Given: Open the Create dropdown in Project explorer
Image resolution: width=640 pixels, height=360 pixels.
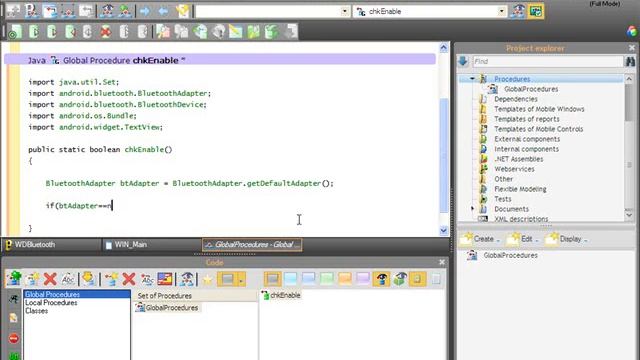Looking at the screenshot, I should coord(480,239).
